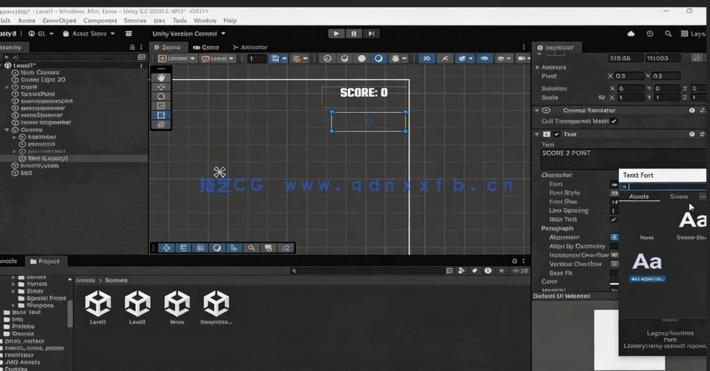Open the Center pivot dropdown
The image size is (710, 371).
pos(177,58)
